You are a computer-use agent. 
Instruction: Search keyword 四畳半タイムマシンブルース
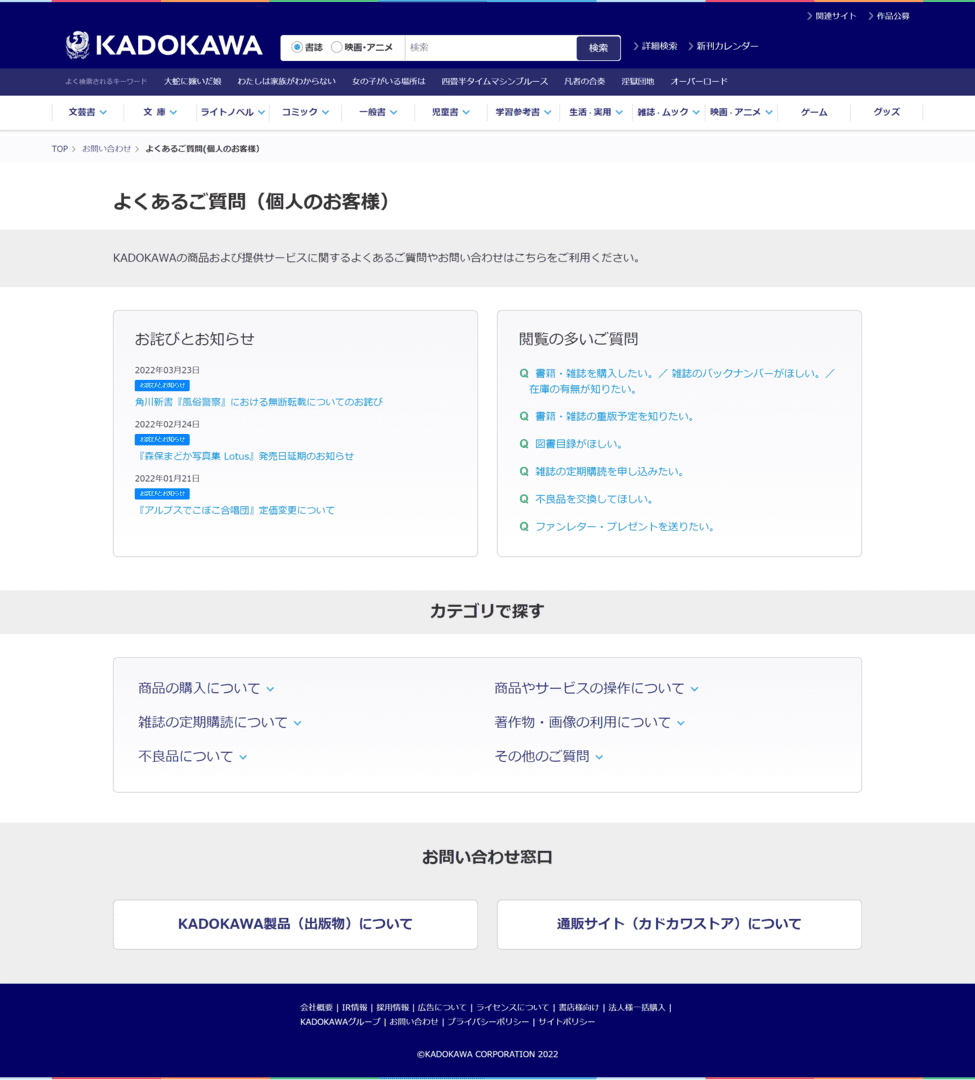(494, 81)
